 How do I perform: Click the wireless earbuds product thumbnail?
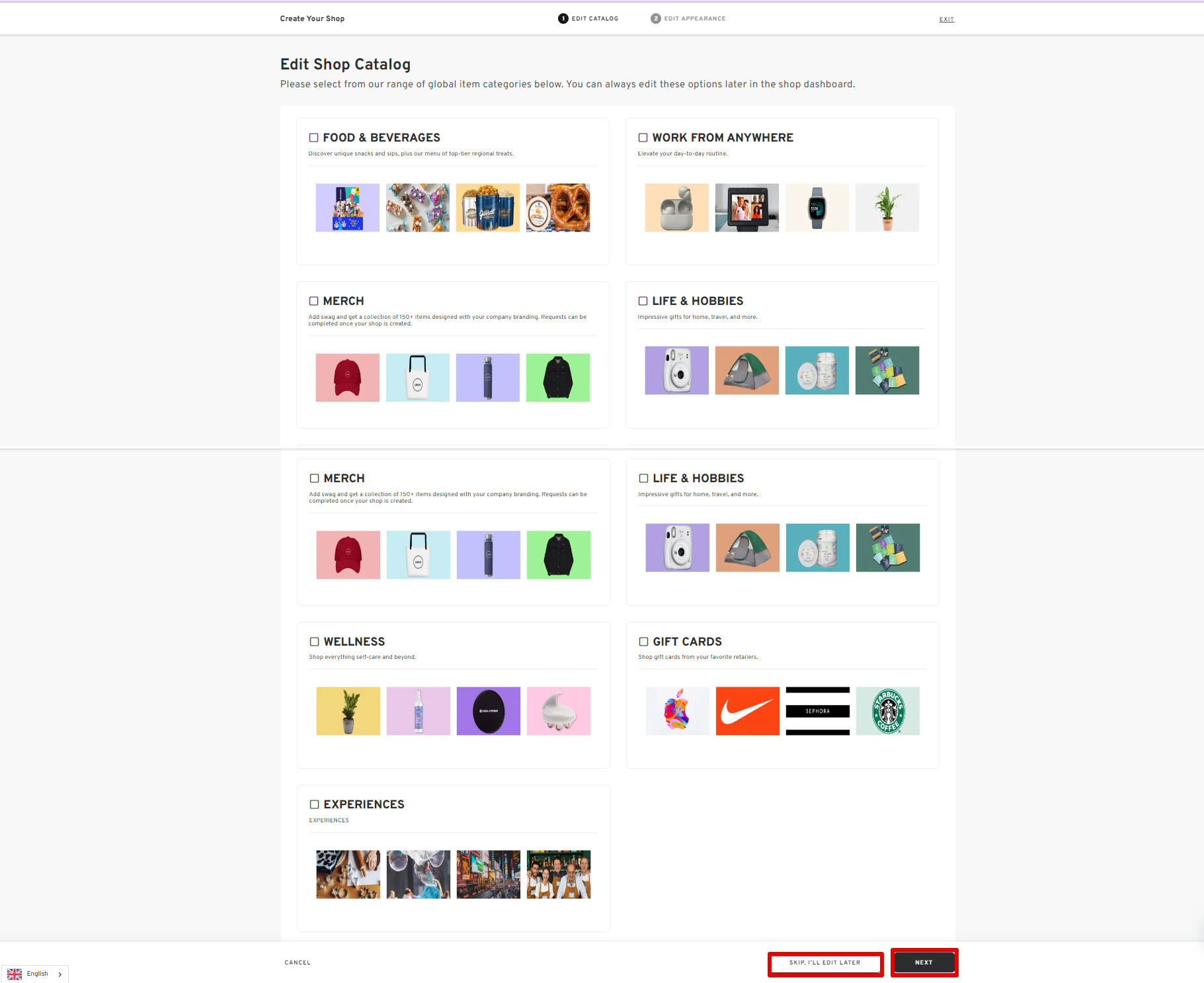[676, 208]
